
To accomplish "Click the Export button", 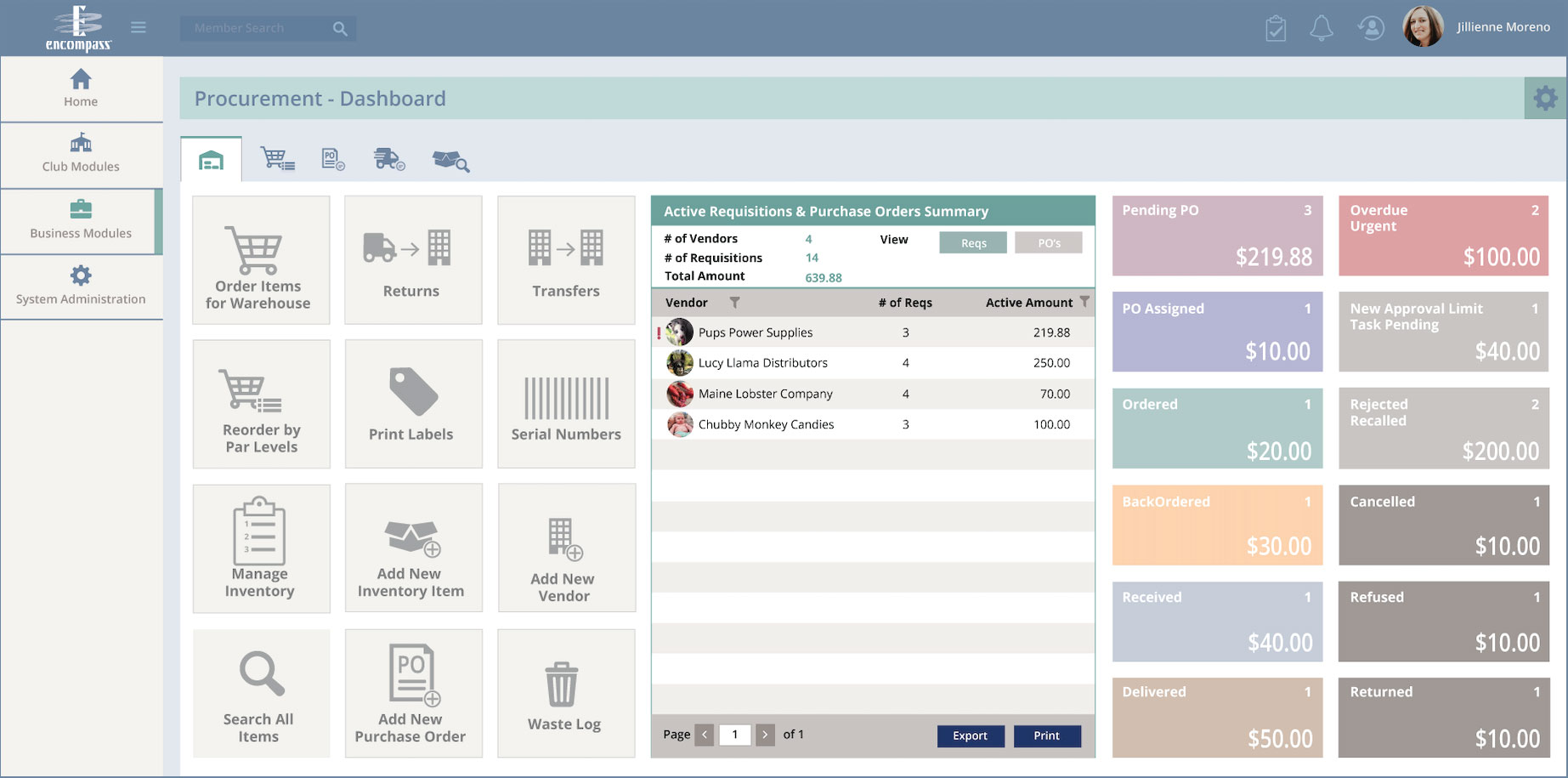I will click(x=970, y=735).
